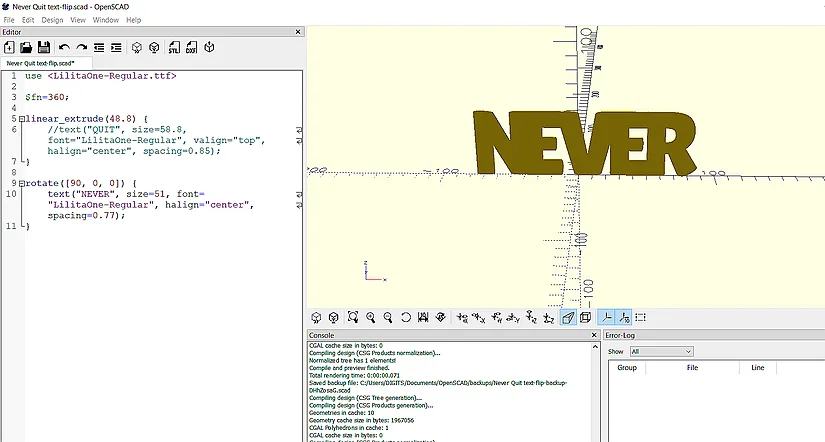
Task: Click 'Geometries in cache: 10' console line
Action: [341, 413]
